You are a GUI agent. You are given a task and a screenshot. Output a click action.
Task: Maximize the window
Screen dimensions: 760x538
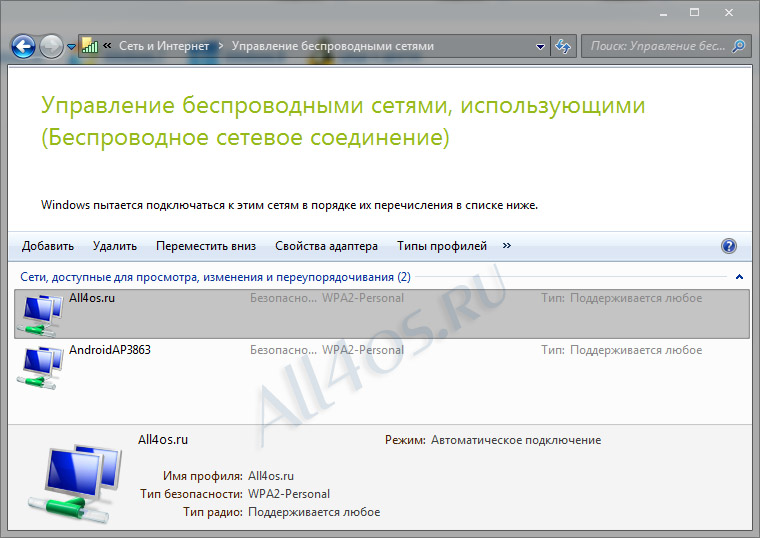695,13
